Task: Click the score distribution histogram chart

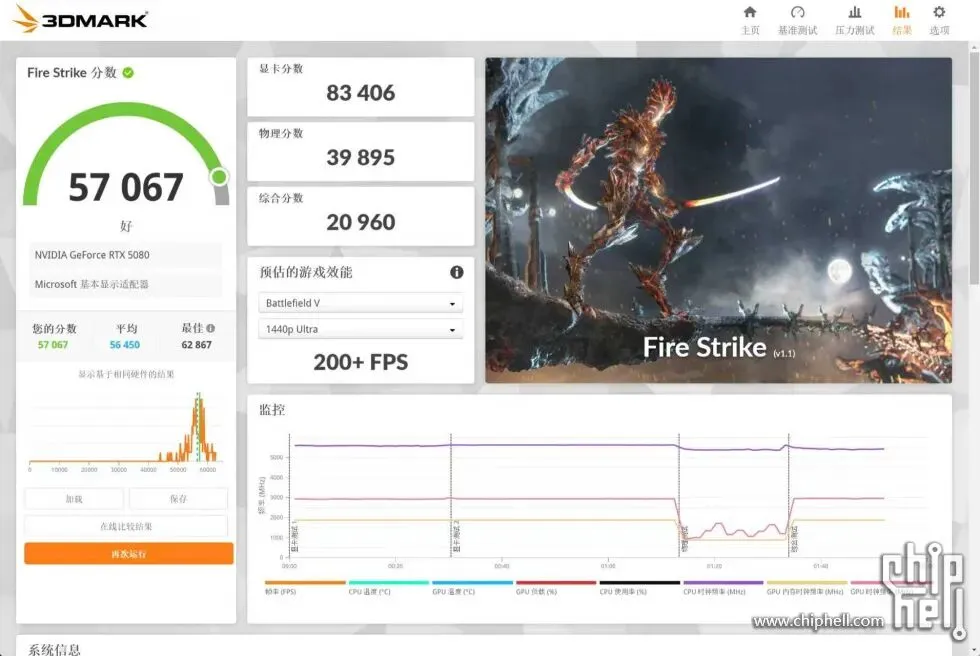Action: click(124, 431)
